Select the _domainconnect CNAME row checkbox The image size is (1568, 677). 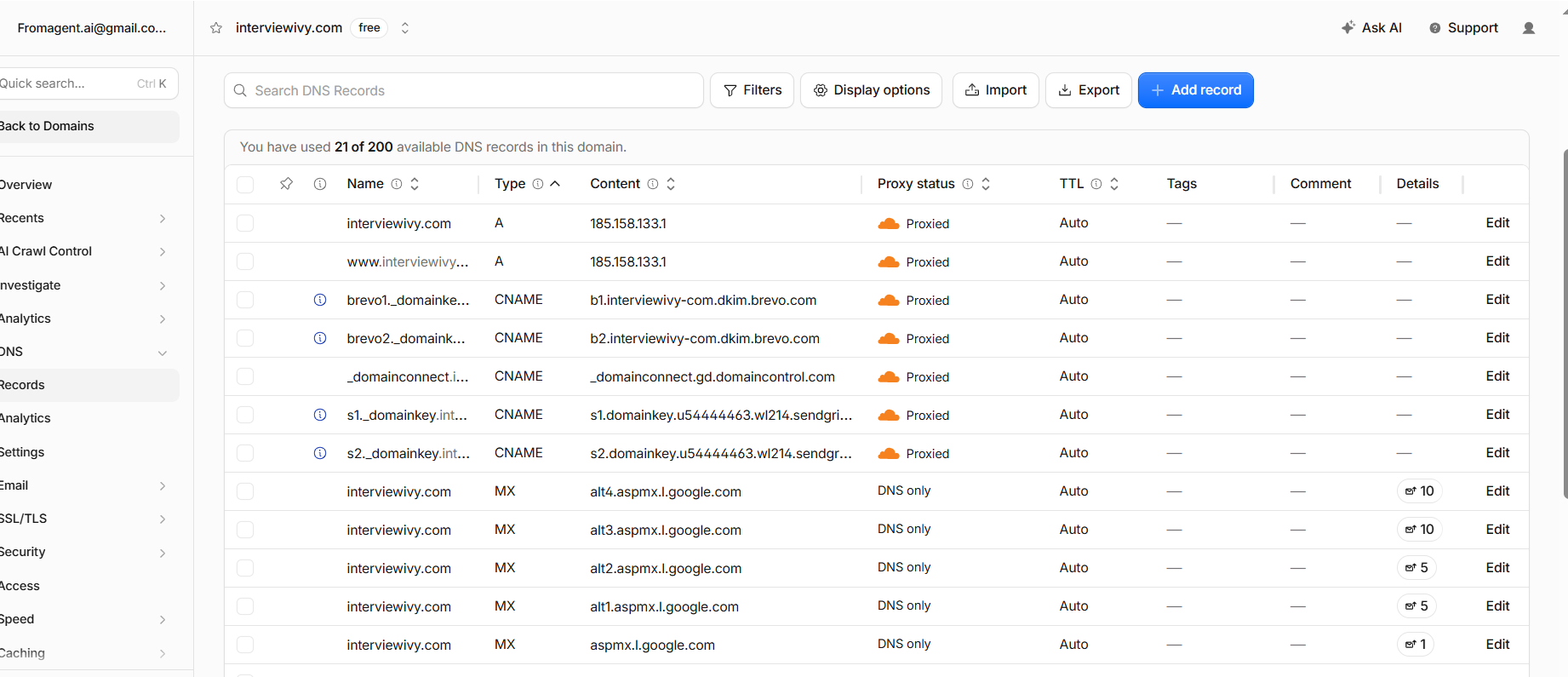(x=245, y=376)
